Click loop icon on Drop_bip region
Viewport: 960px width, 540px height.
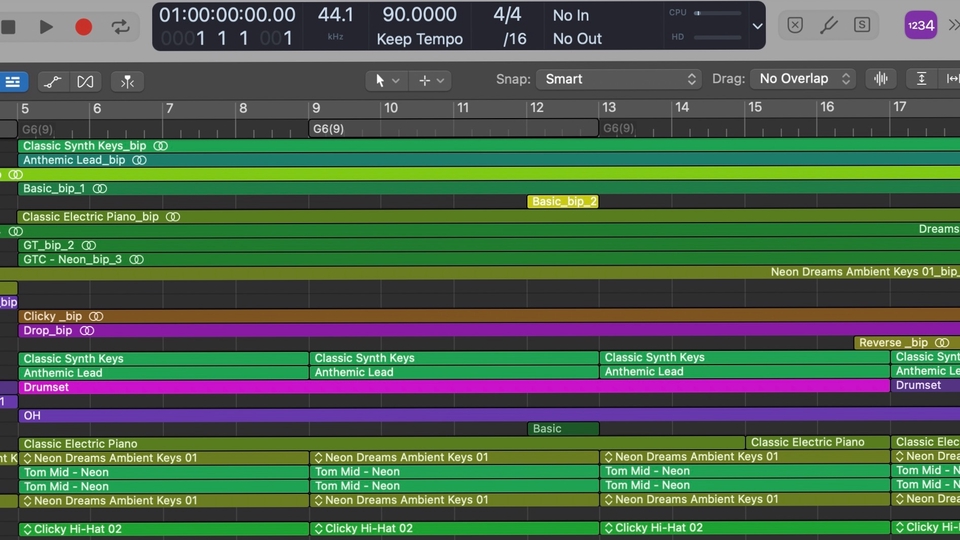point(87,331)
